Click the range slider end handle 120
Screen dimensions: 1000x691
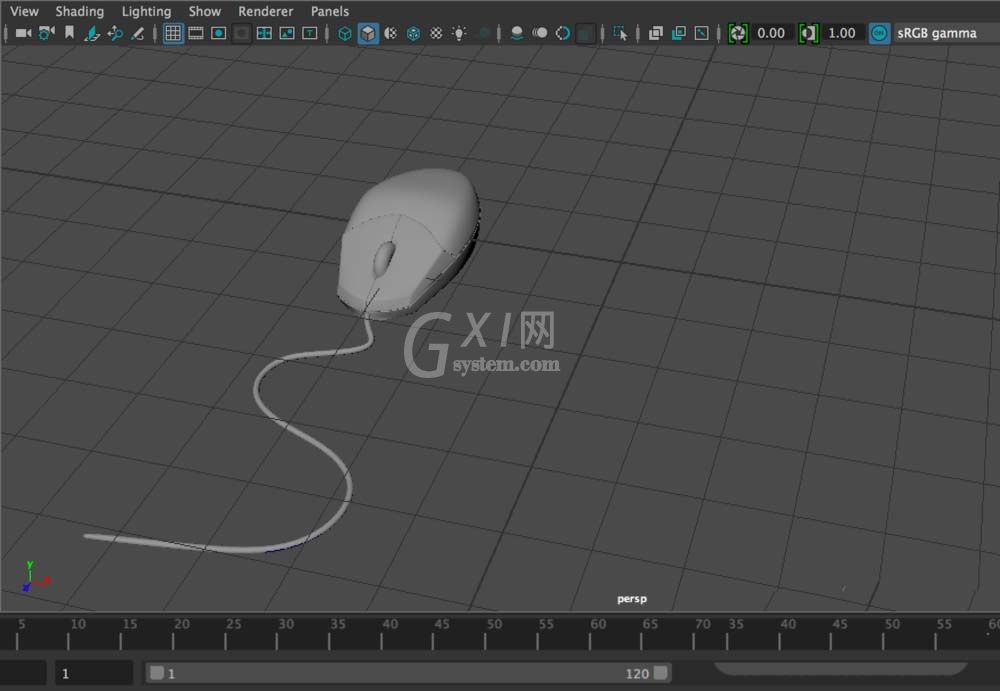click(660, 672)
